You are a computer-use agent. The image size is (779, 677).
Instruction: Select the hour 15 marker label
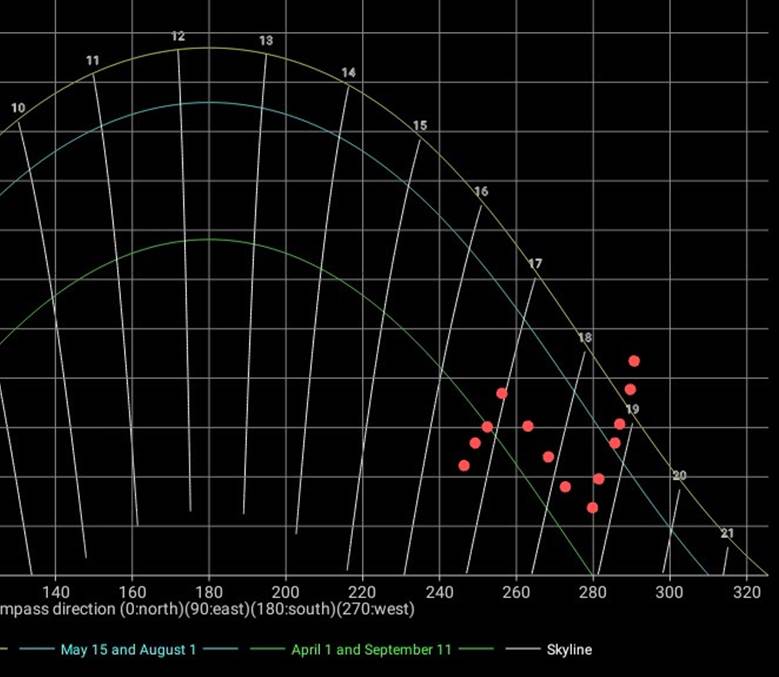point(420,126)
